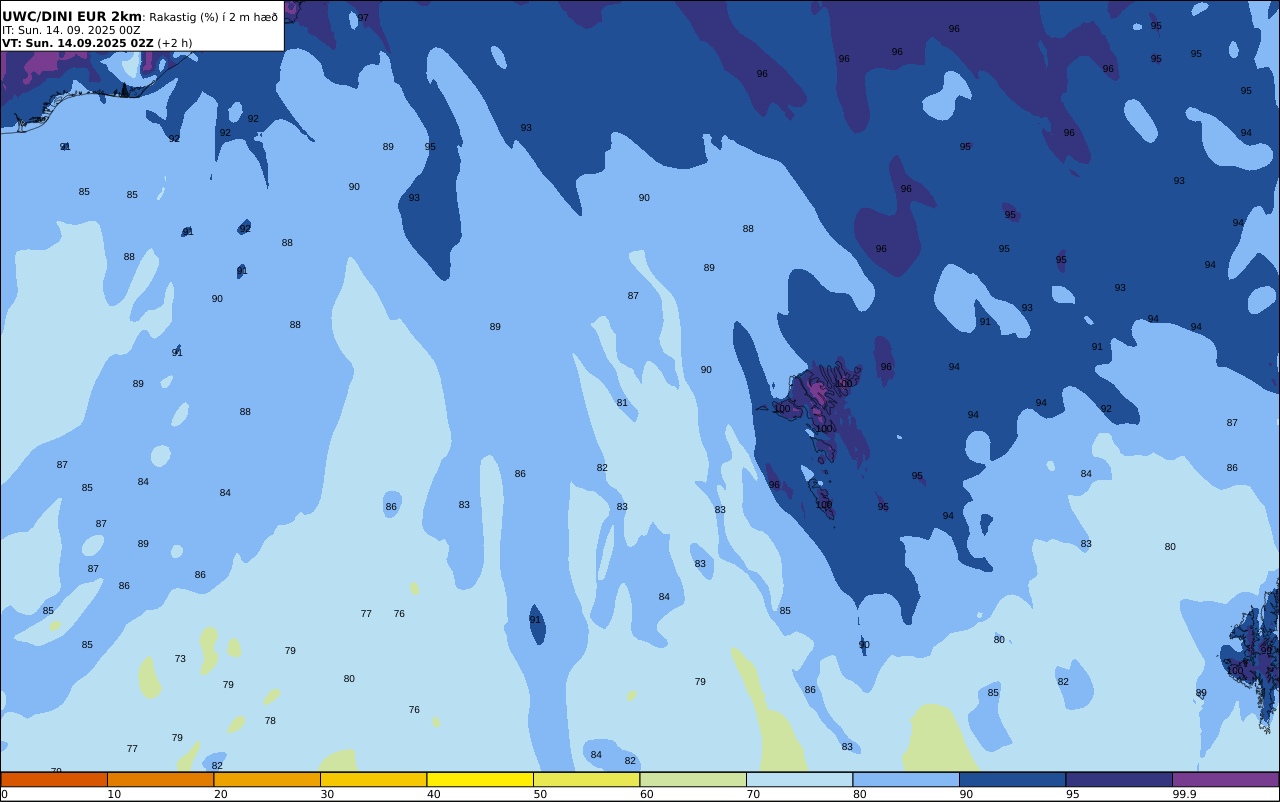Click the 'Rakastig (%) í 2 m hæð' label

pos(213,17)
